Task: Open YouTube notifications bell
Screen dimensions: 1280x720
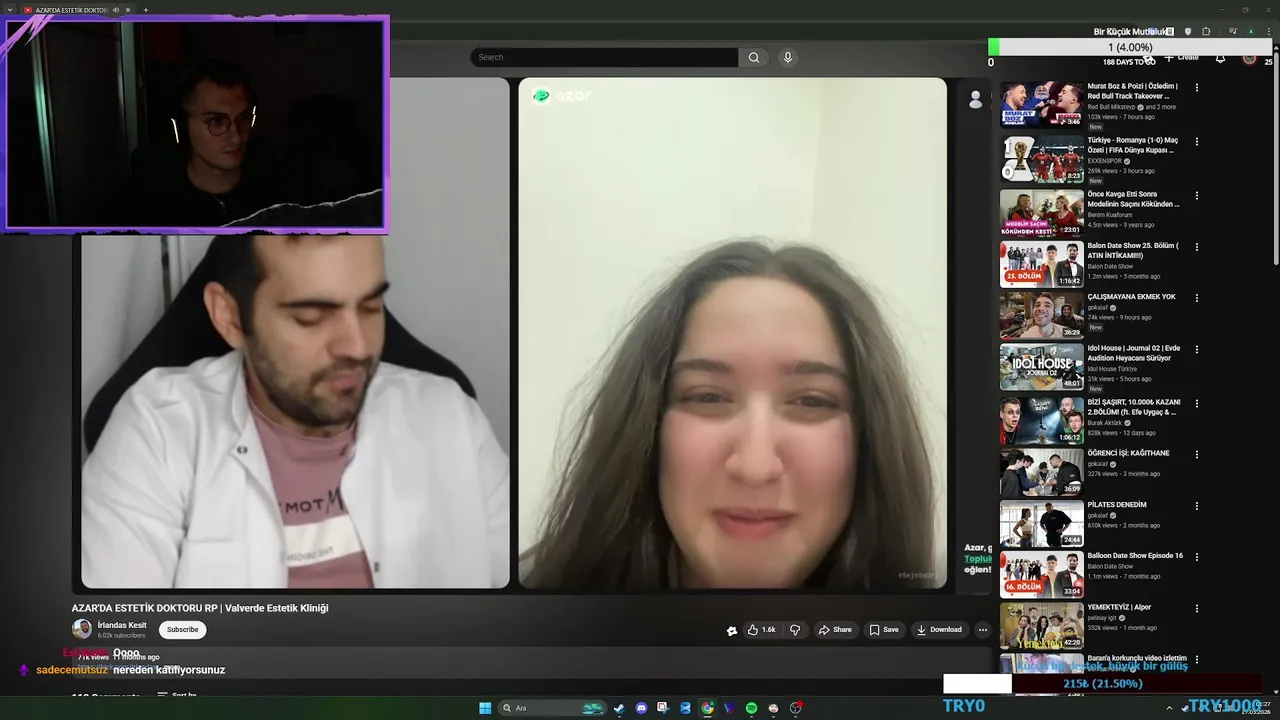Action: (1220, 58)
